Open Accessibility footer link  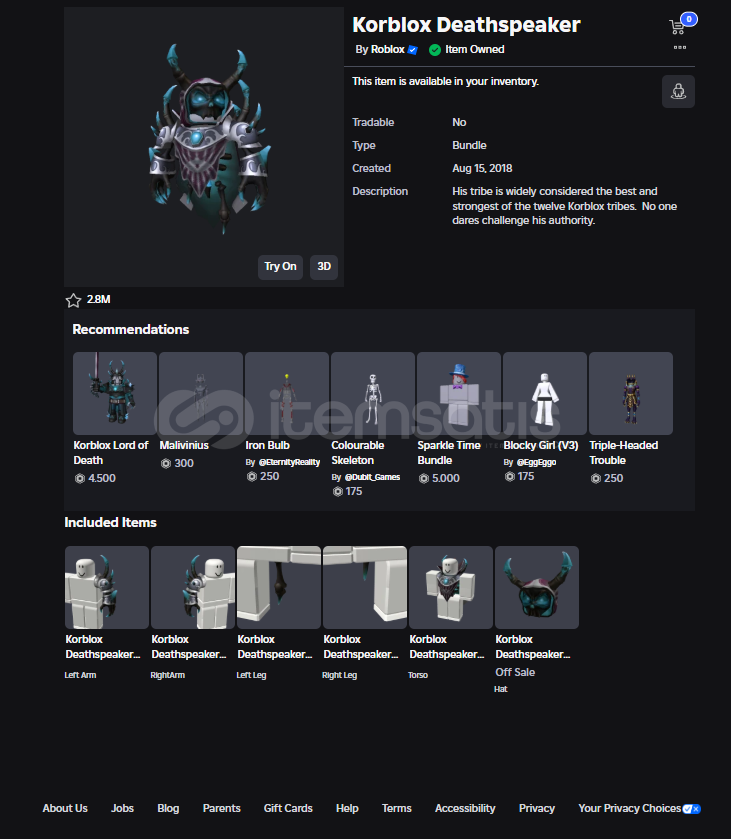(465, 809)
